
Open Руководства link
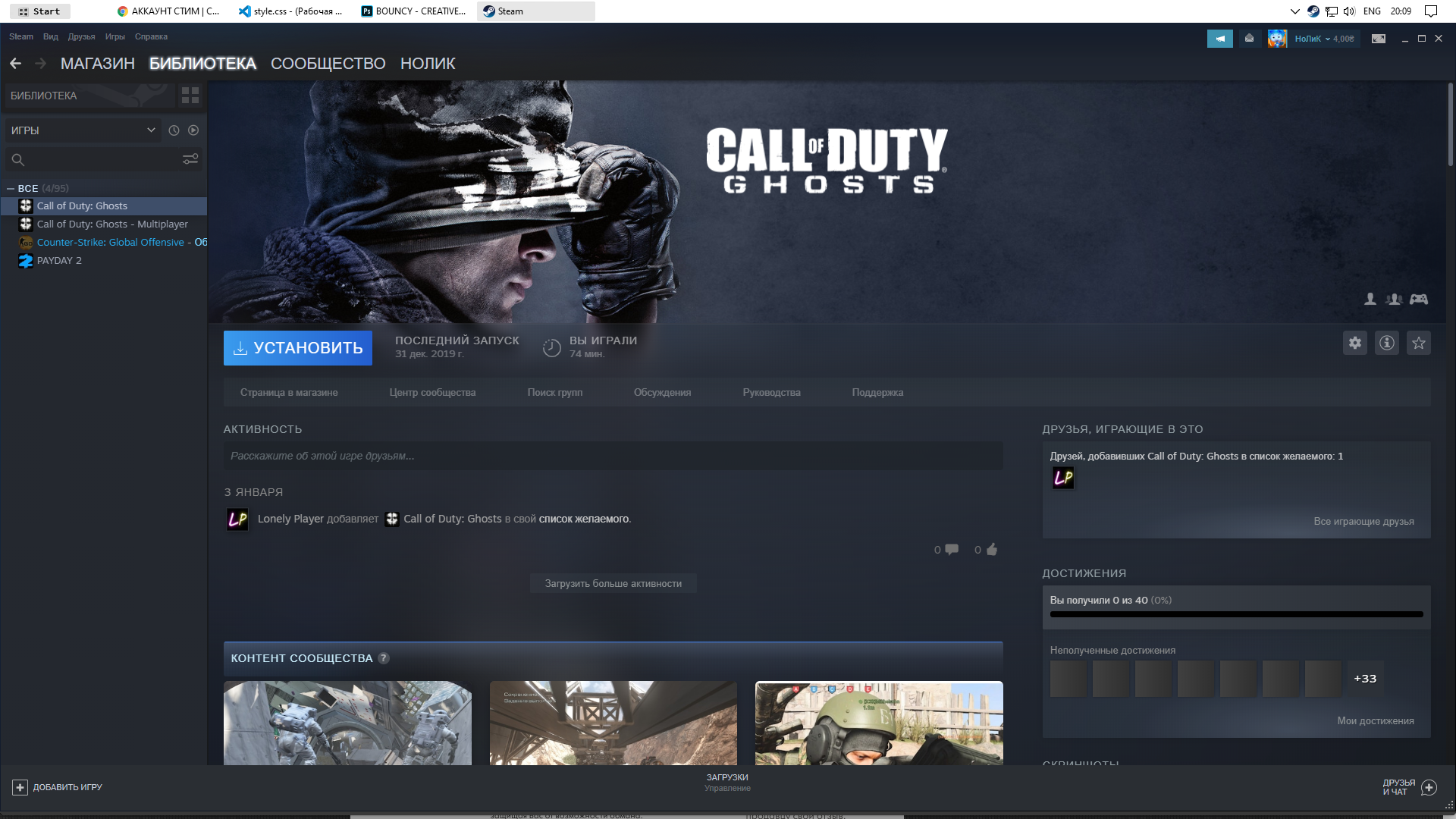[771, 393]
